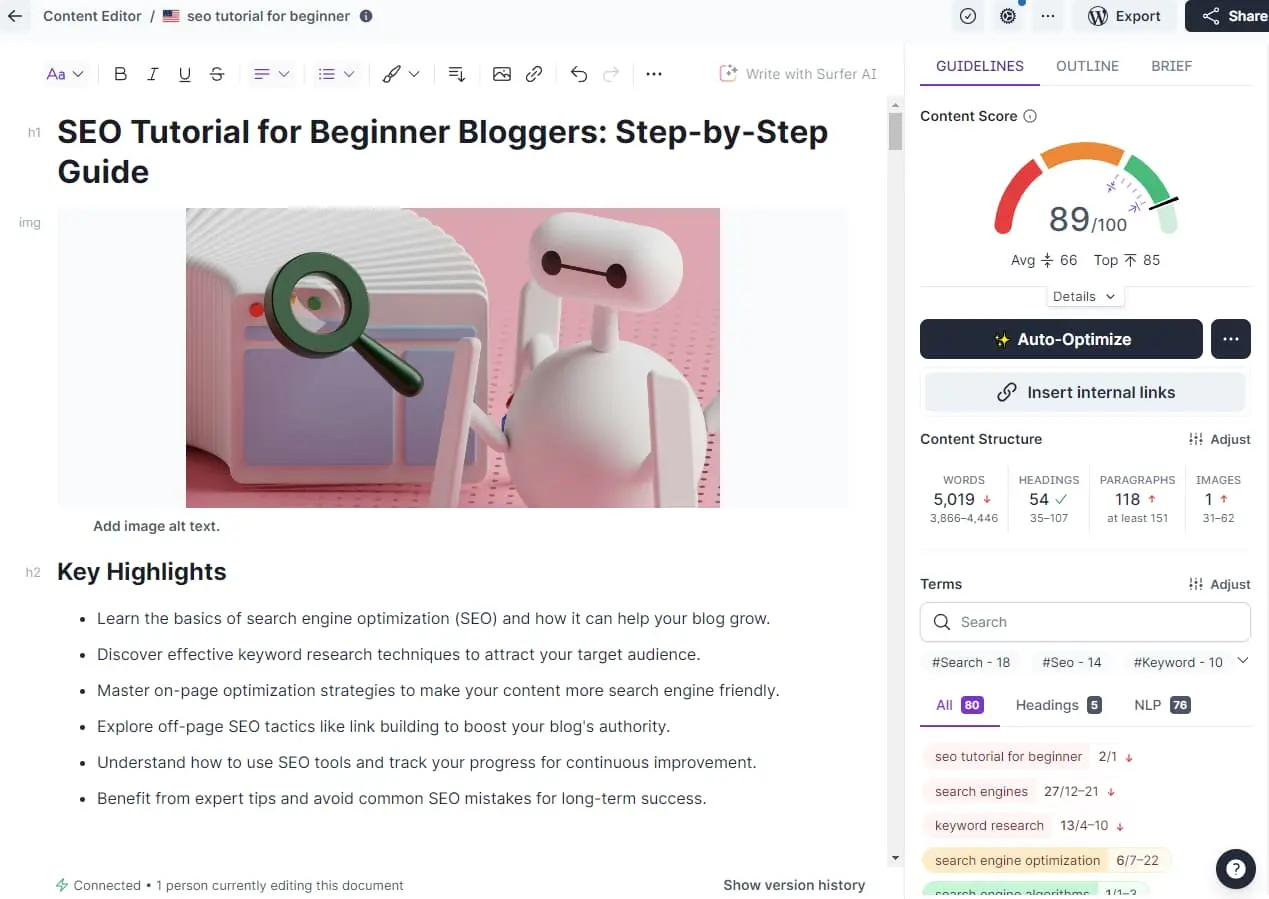Open the list style dropdown
1269x899 pixels.
click(x=336, y=74)
